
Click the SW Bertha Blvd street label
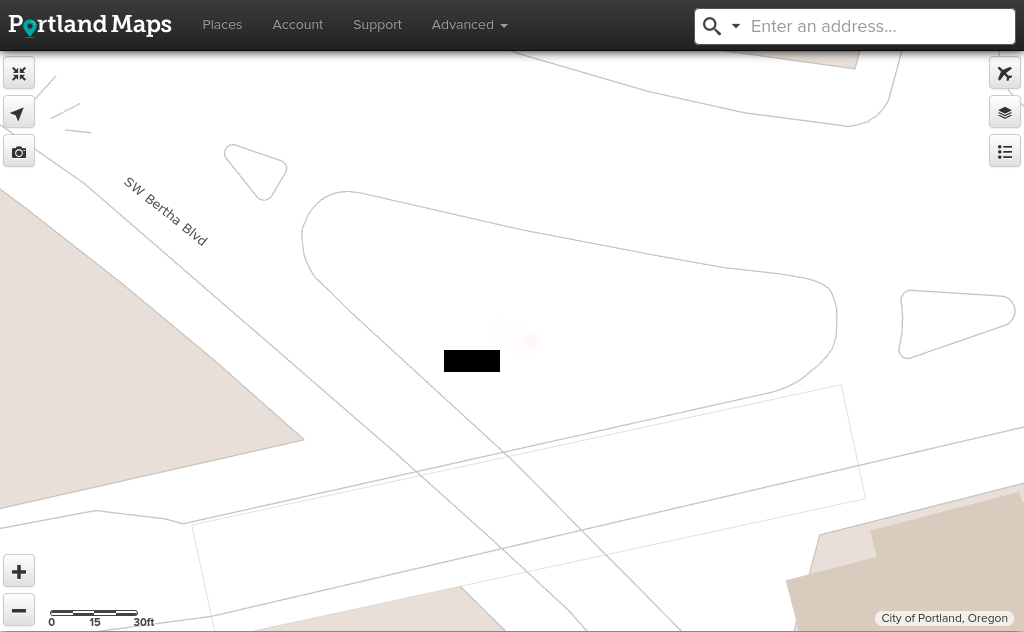166,212
